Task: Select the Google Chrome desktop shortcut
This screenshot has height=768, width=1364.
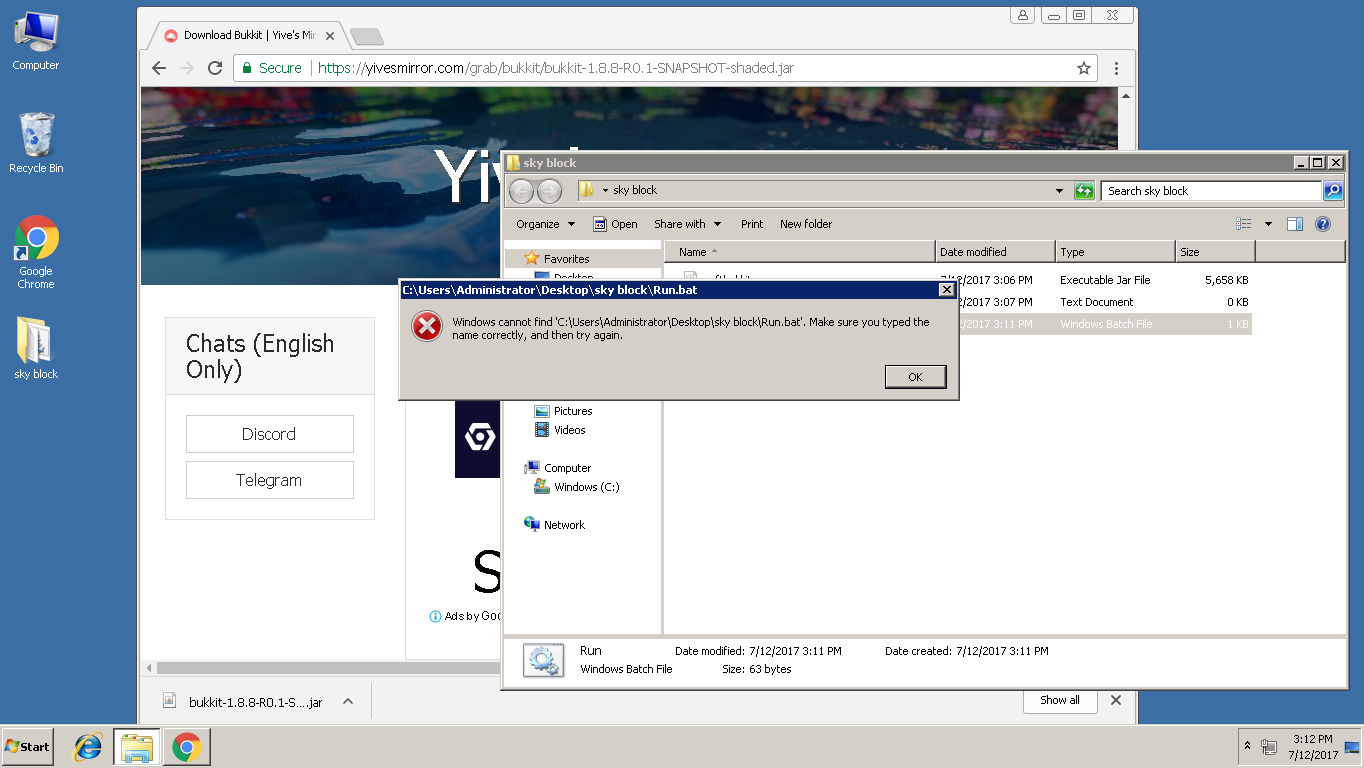Action: pyautogui.click(x=36, y=253)
